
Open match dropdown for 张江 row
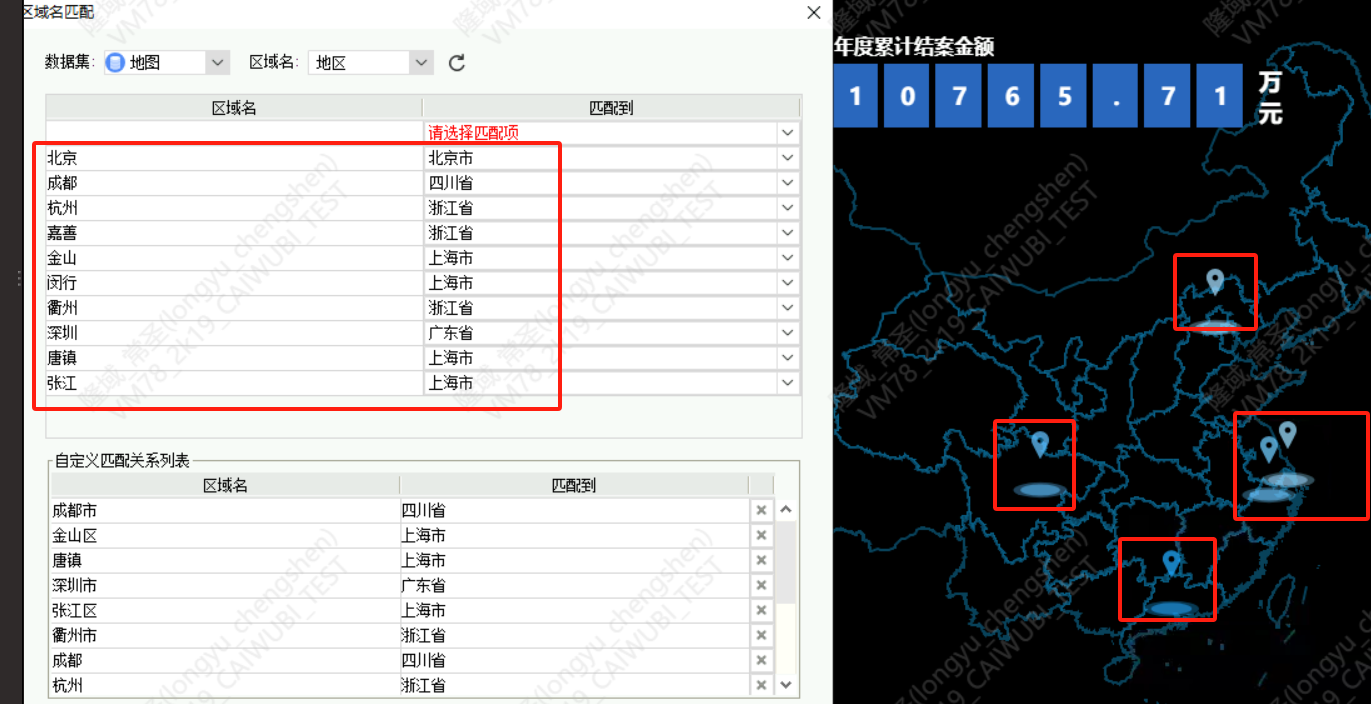coord(788,383)
